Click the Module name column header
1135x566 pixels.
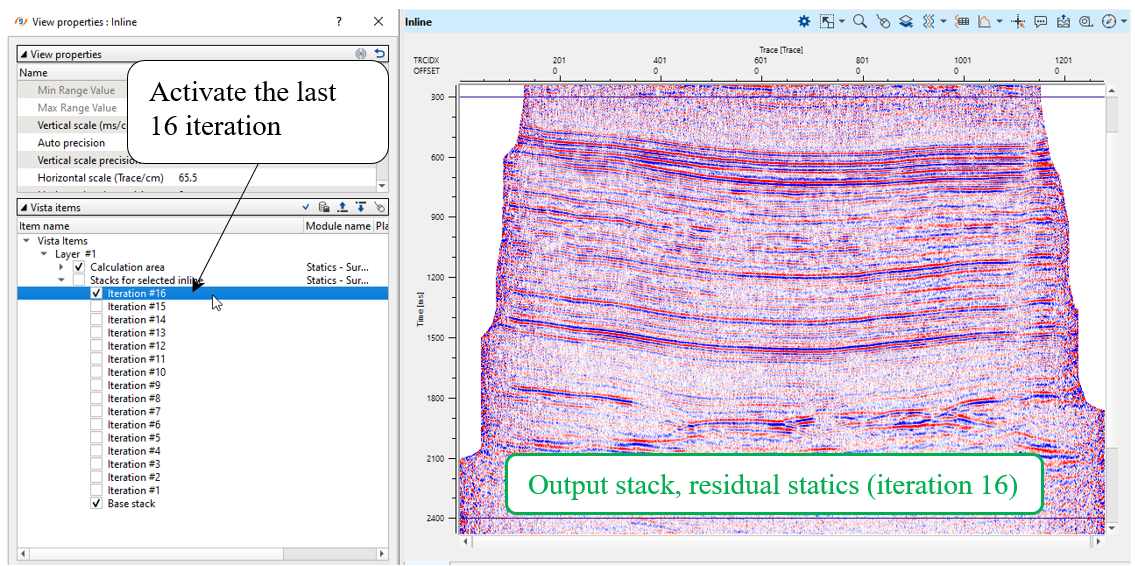pos(336,227)
